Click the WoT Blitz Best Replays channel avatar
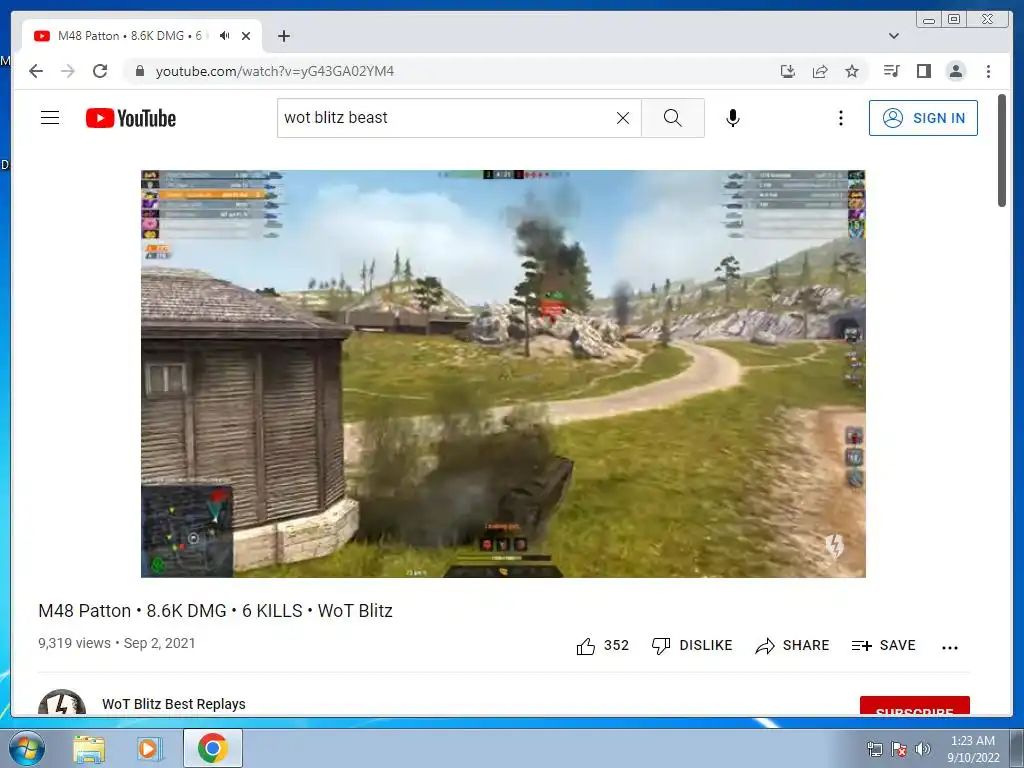Viewport: 1024px width, 768px height. pyautogui.click(x=62, y=703)
